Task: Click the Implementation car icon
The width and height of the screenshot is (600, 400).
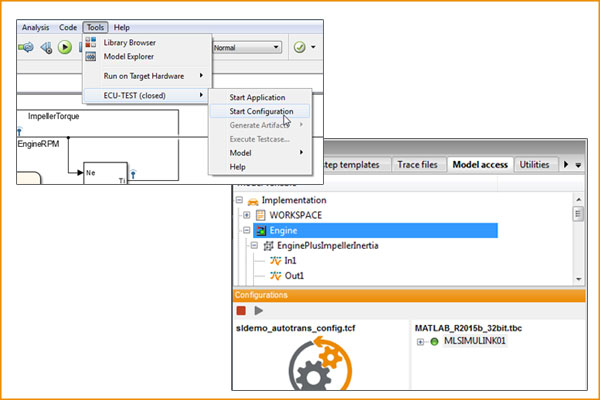Action: 253,201
